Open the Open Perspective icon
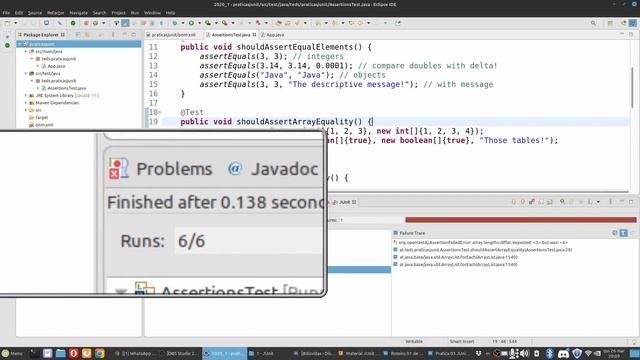This screenshot has height=360, width=640. tap(610, 23)
